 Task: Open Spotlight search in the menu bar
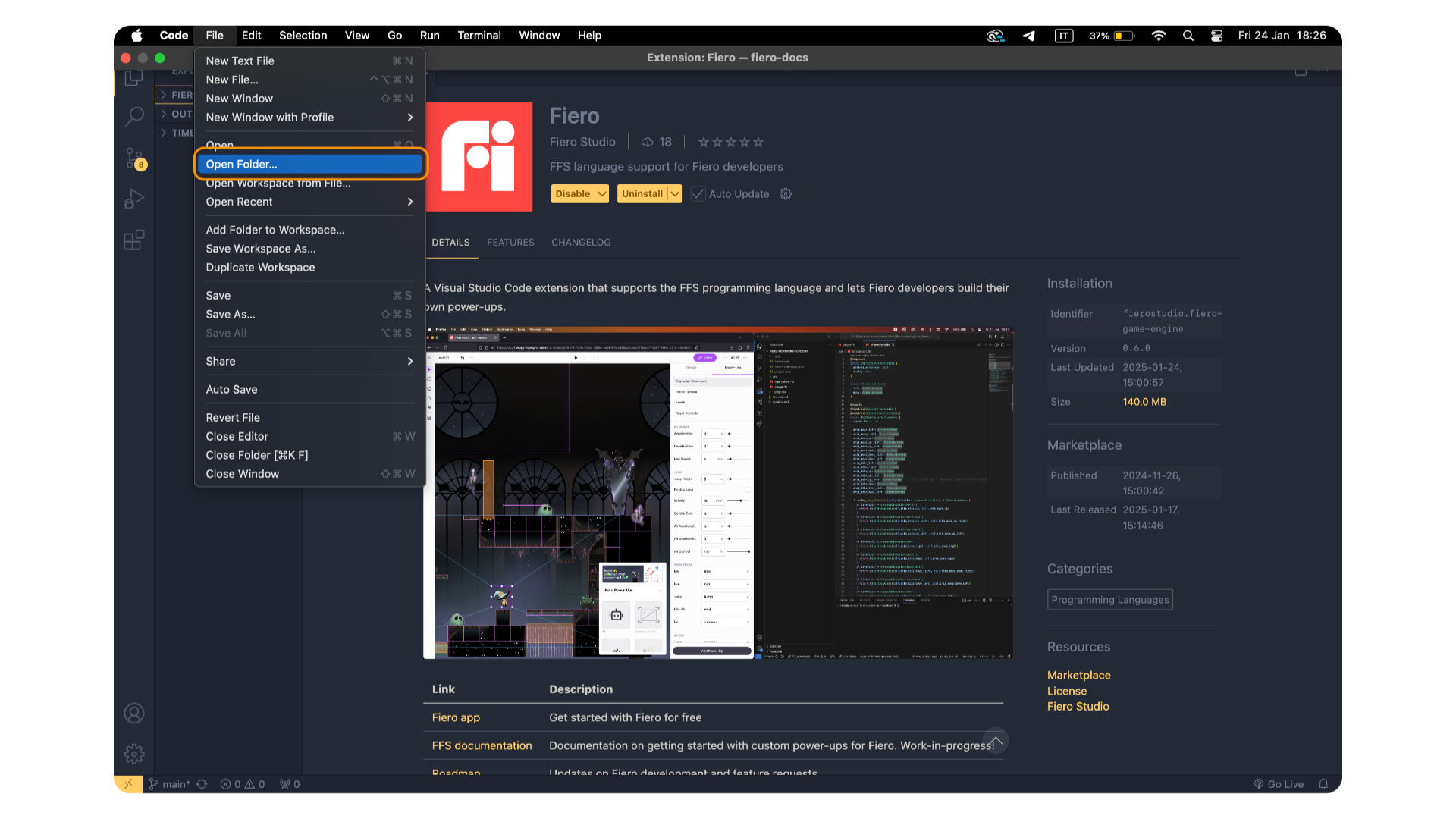coord(1188,36)
